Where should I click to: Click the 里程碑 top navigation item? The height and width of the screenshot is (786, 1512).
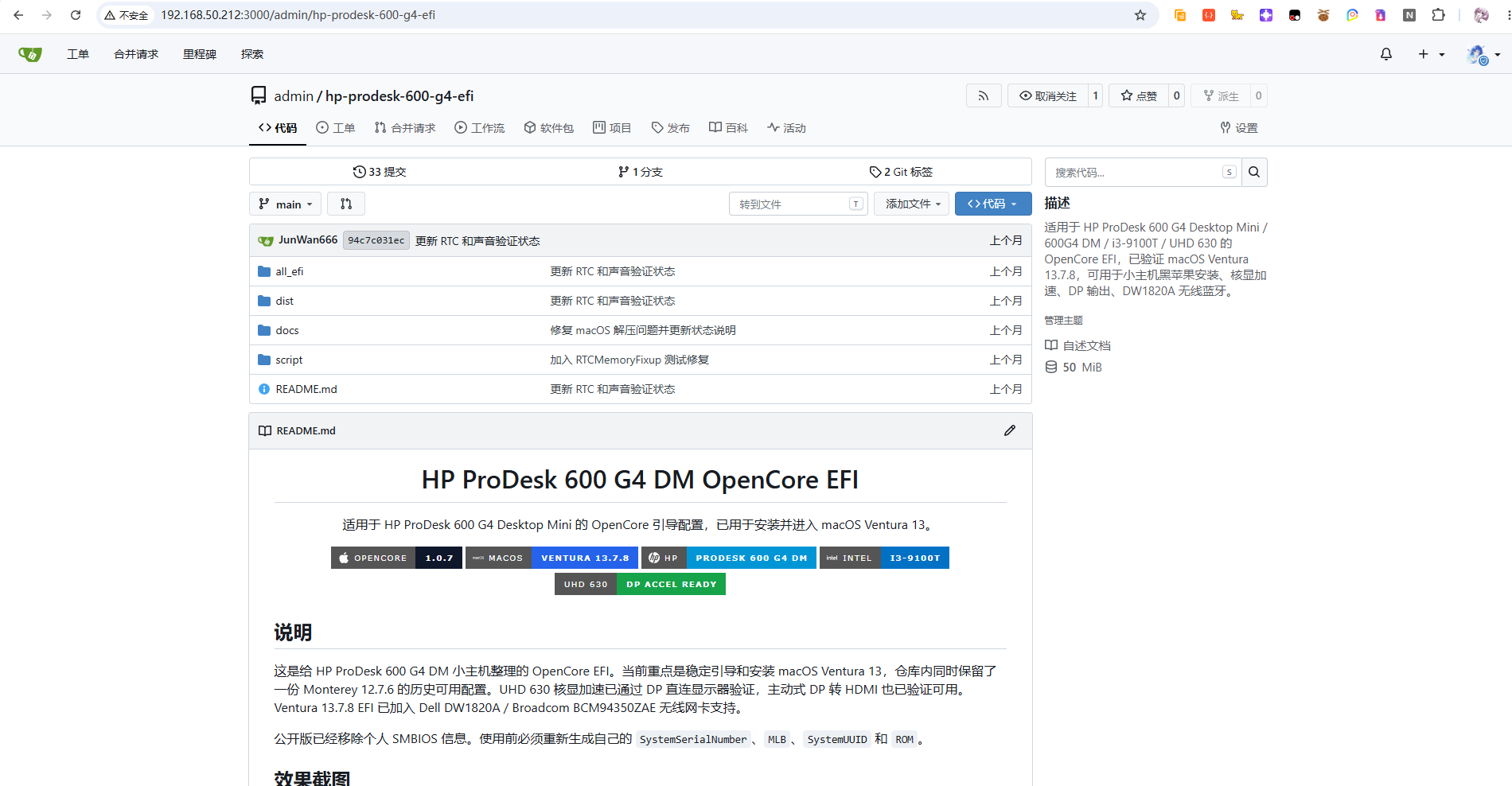click(200, 54)
